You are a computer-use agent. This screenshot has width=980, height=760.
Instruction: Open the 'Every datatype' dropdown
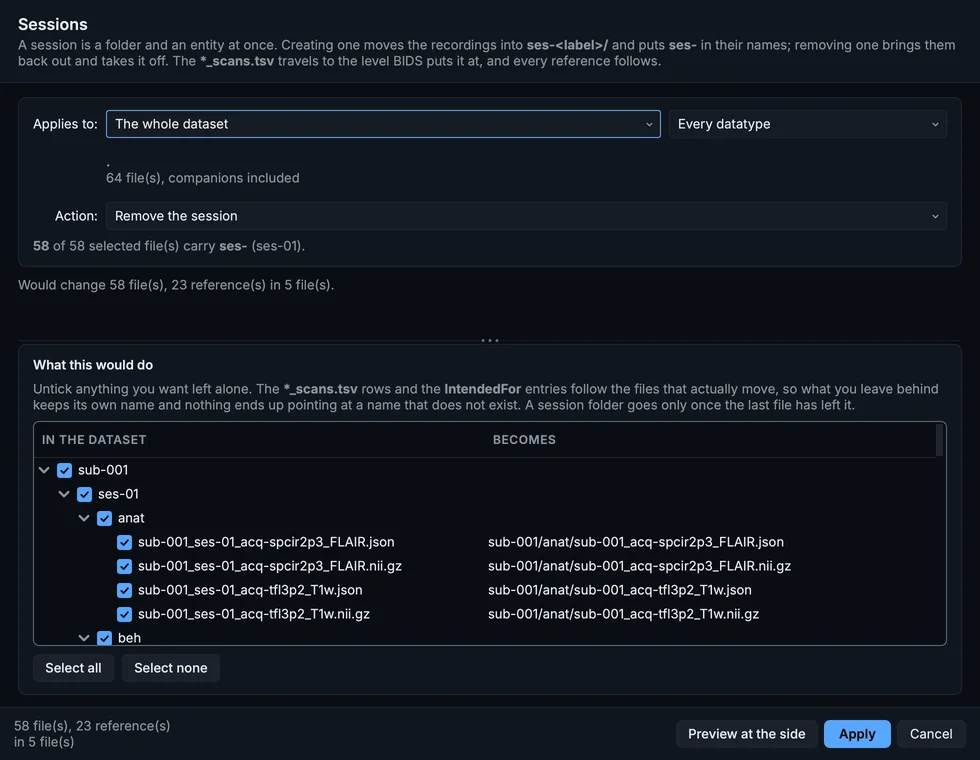(x=808, y=124)
